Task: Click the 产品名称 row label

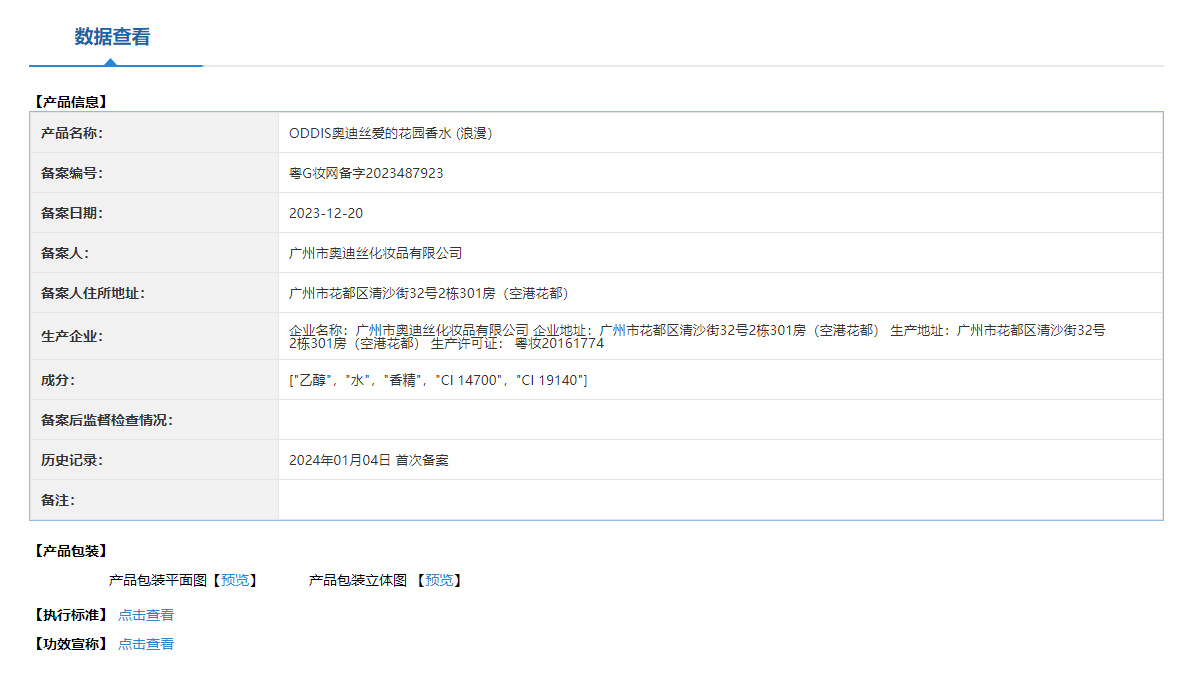Action: (x=72, y=133)
